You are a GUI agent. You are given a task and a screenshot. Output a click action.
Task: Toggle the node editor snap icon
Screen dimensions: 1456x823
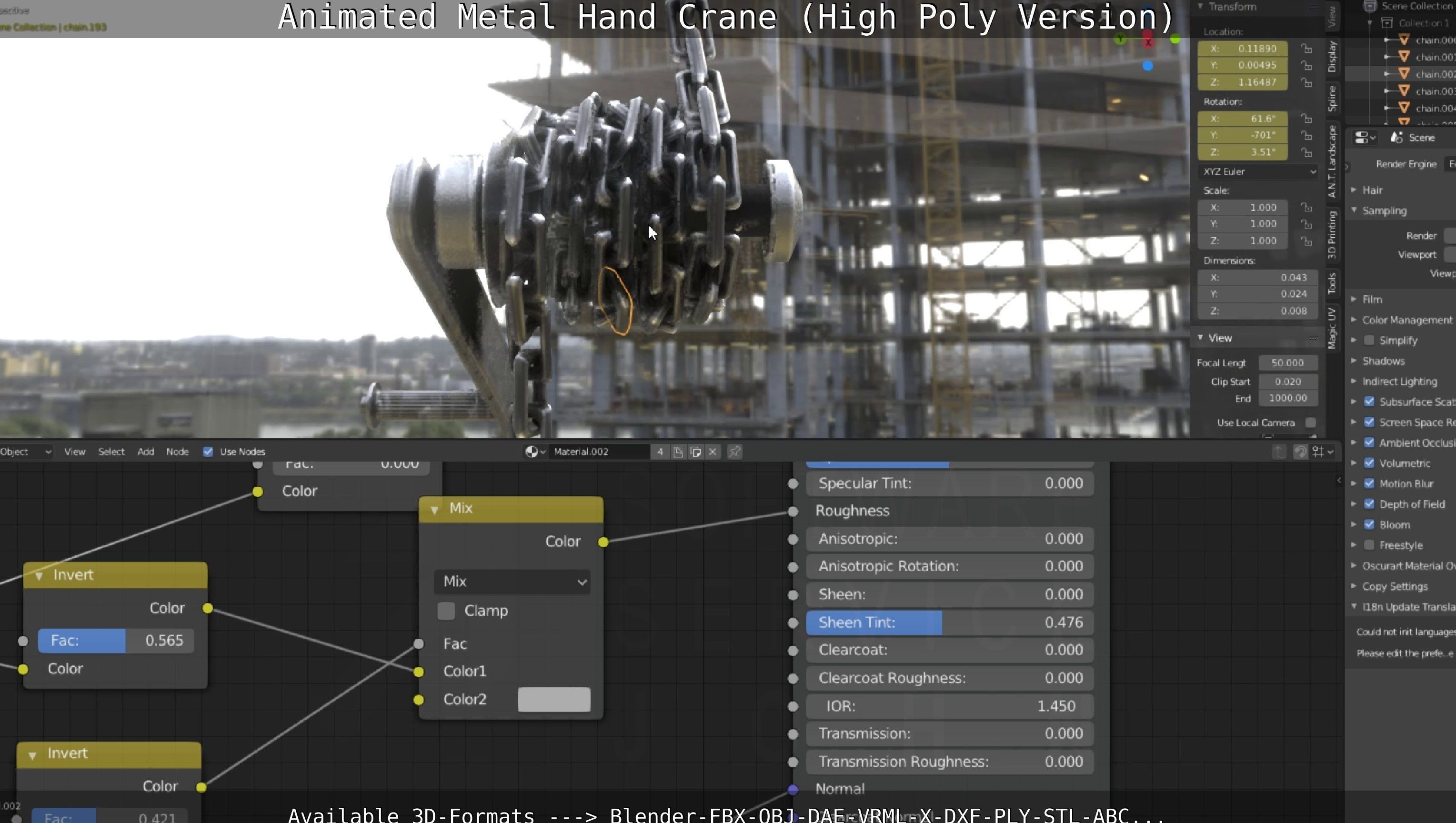[x=1300, y=452]
